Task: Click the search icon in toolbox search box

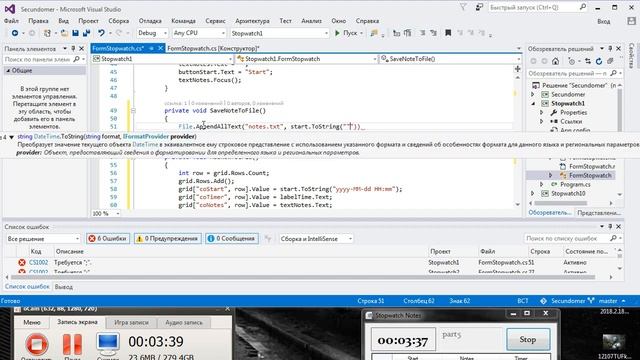Action: click(76, 59)
